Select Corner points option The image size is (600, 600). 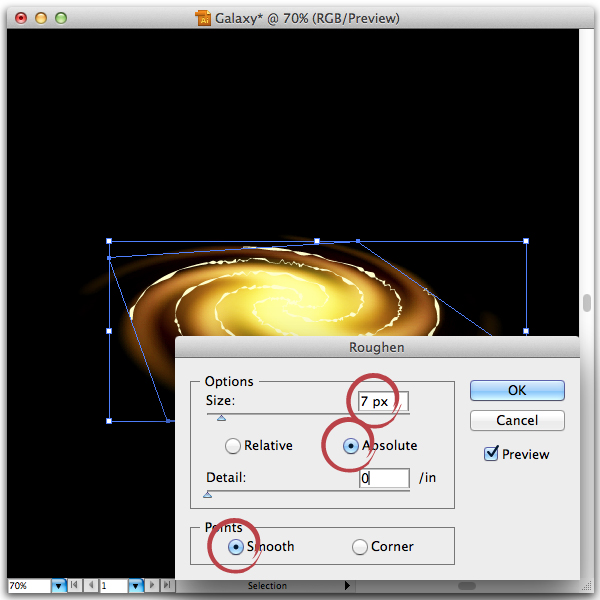[x=360, y=547]
